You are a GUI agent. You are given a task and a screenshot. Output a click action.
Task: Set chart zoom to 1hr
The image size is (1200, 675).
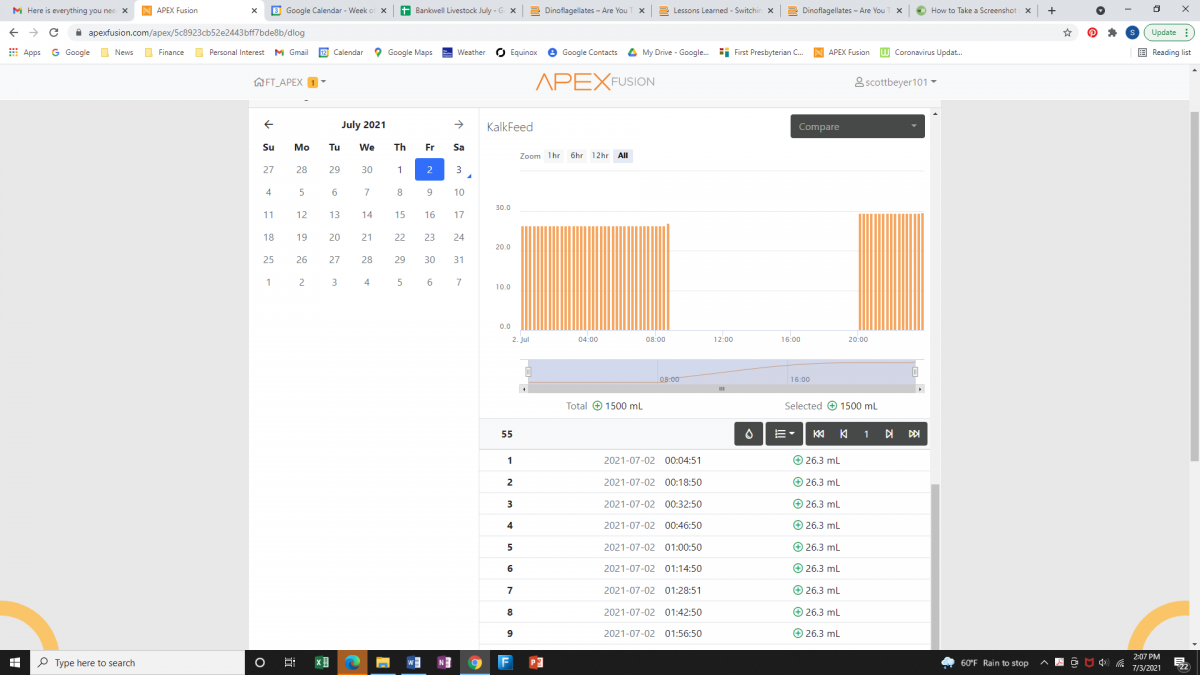[554, 156]
